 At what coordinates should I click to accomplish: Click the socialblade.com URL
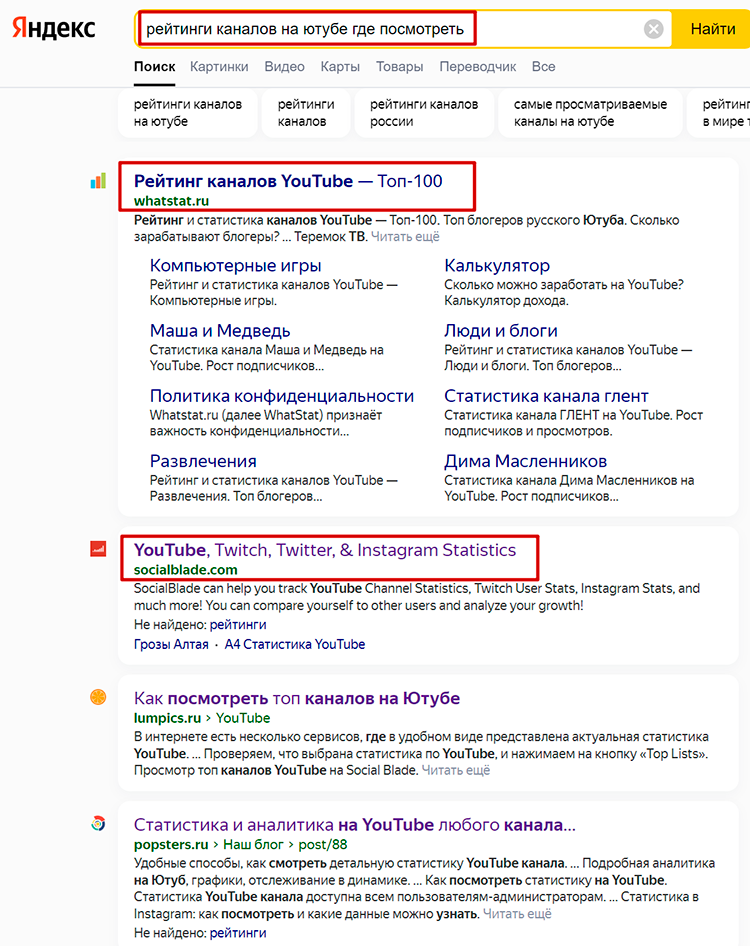pos(186,570)
